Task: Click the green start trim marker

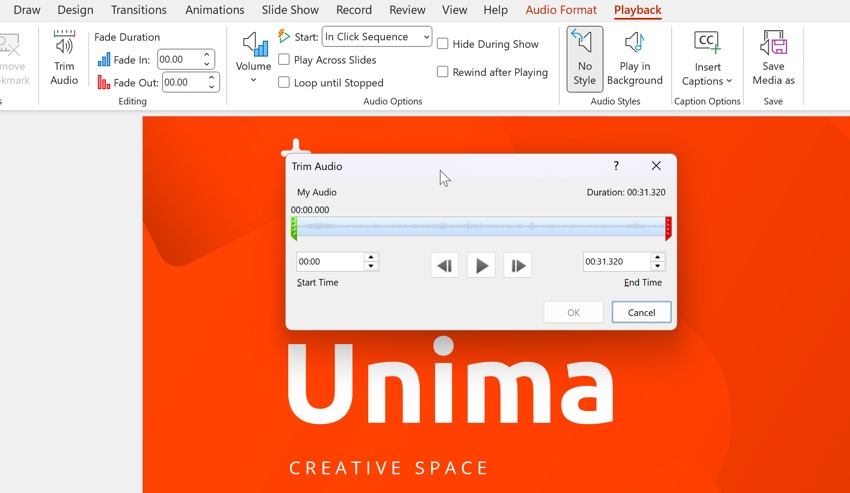Action: (294, 228)
